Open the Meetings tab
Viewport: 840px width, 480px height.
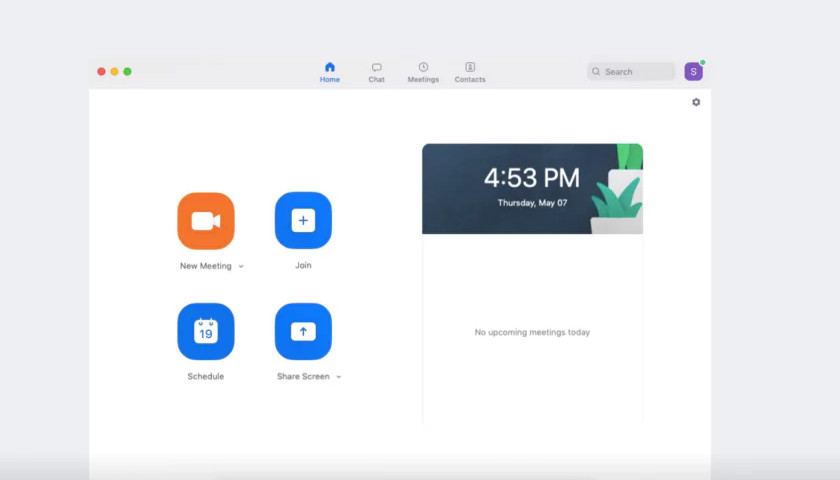pos(423,72)
